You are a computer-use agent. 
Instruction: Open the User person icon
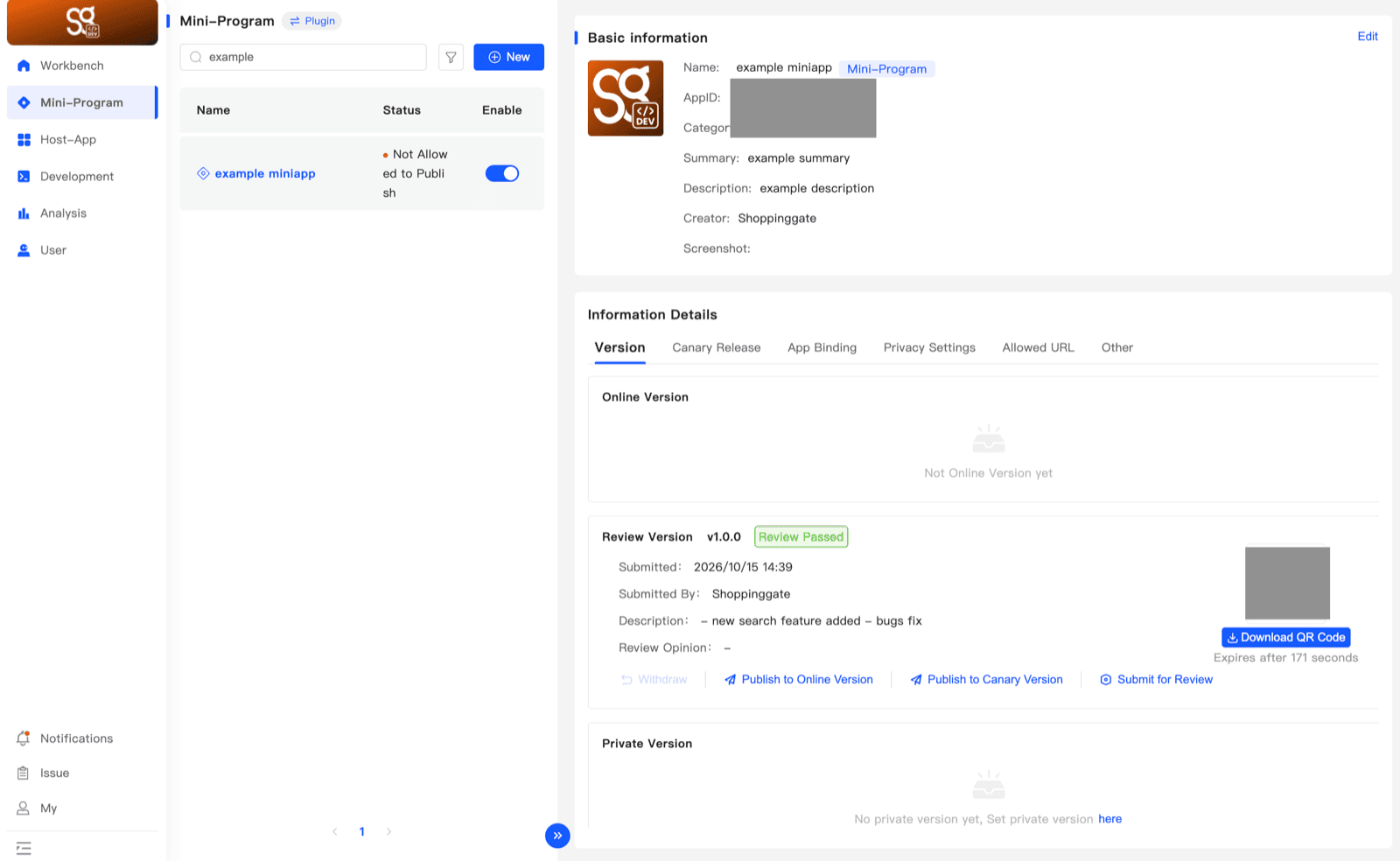(x=24, y=250)
